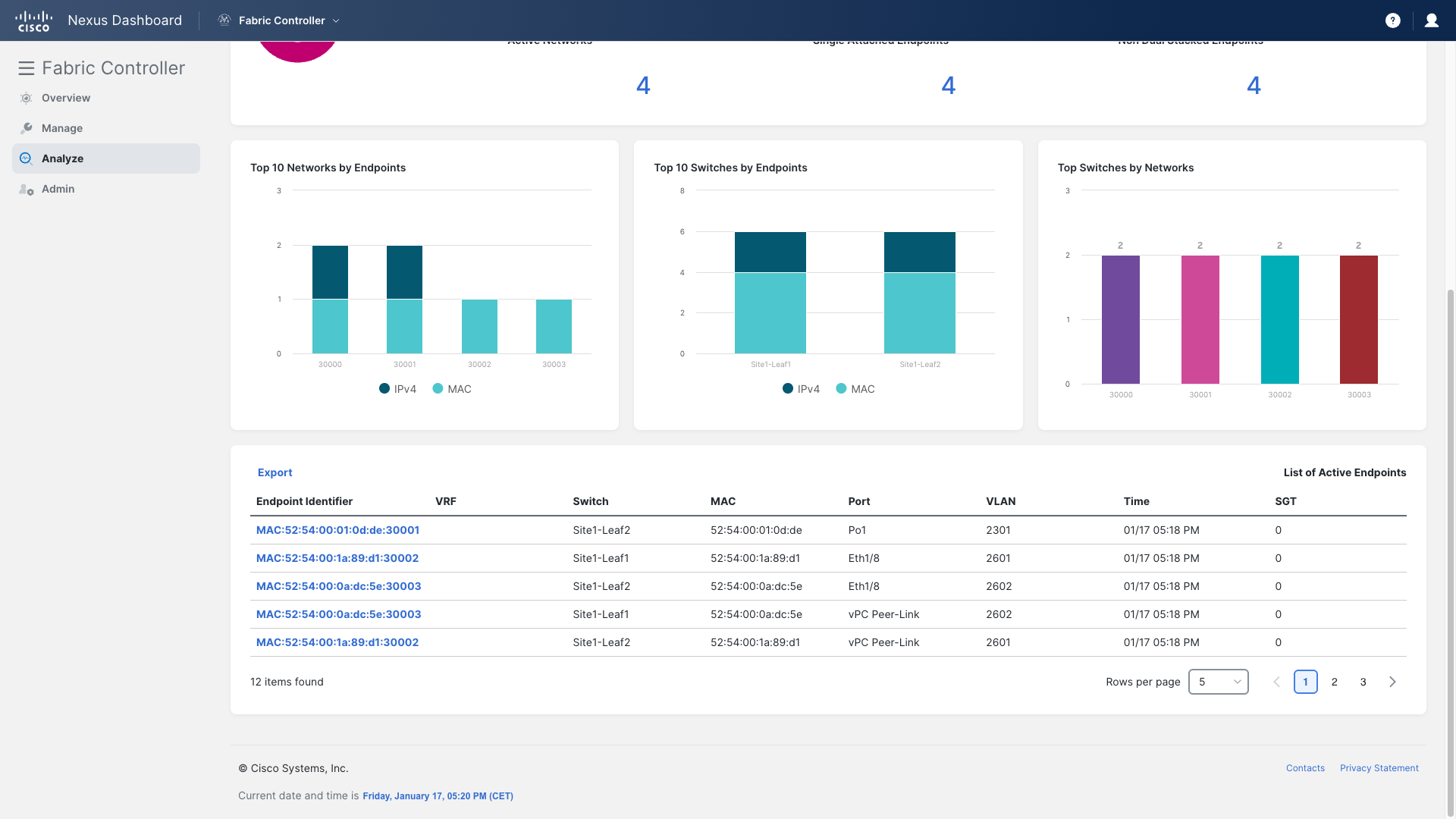The height and width of the screenshot is (819, 1456).
Task: Open the user profile icon
Action: (x=1432, y=20)
